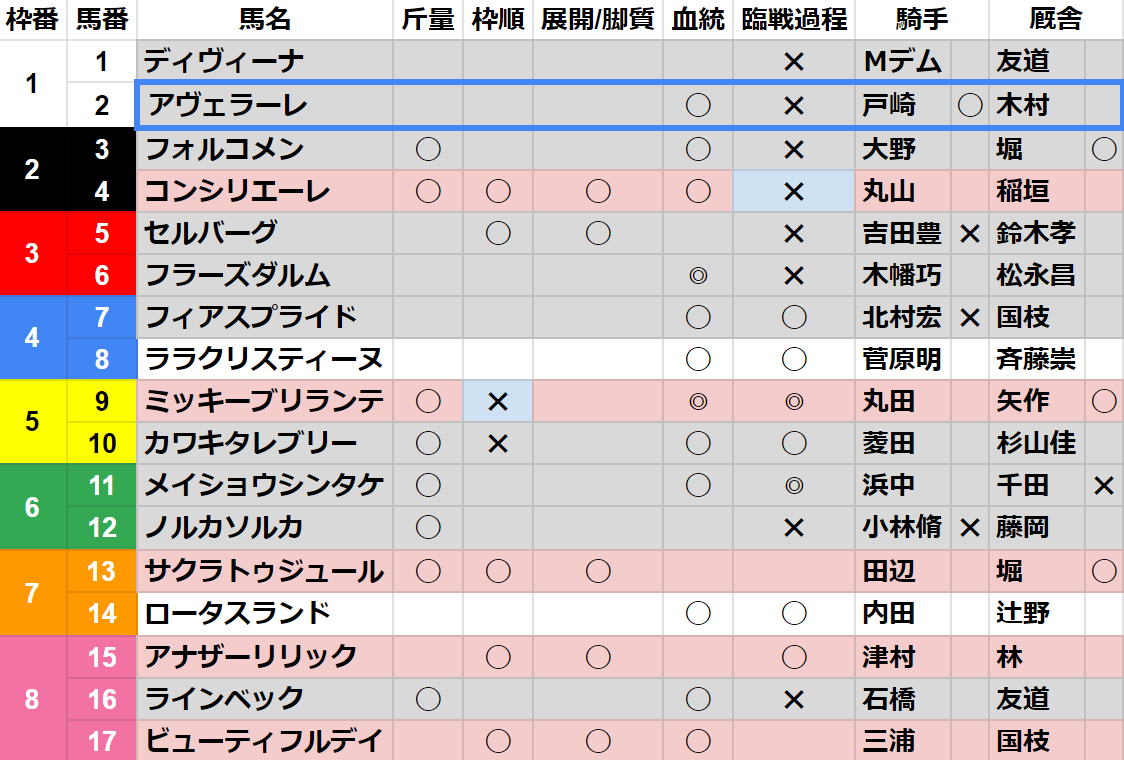Click the 斤量 column header
This screenshot has height=760, width=1124.
tap(426, 18)
